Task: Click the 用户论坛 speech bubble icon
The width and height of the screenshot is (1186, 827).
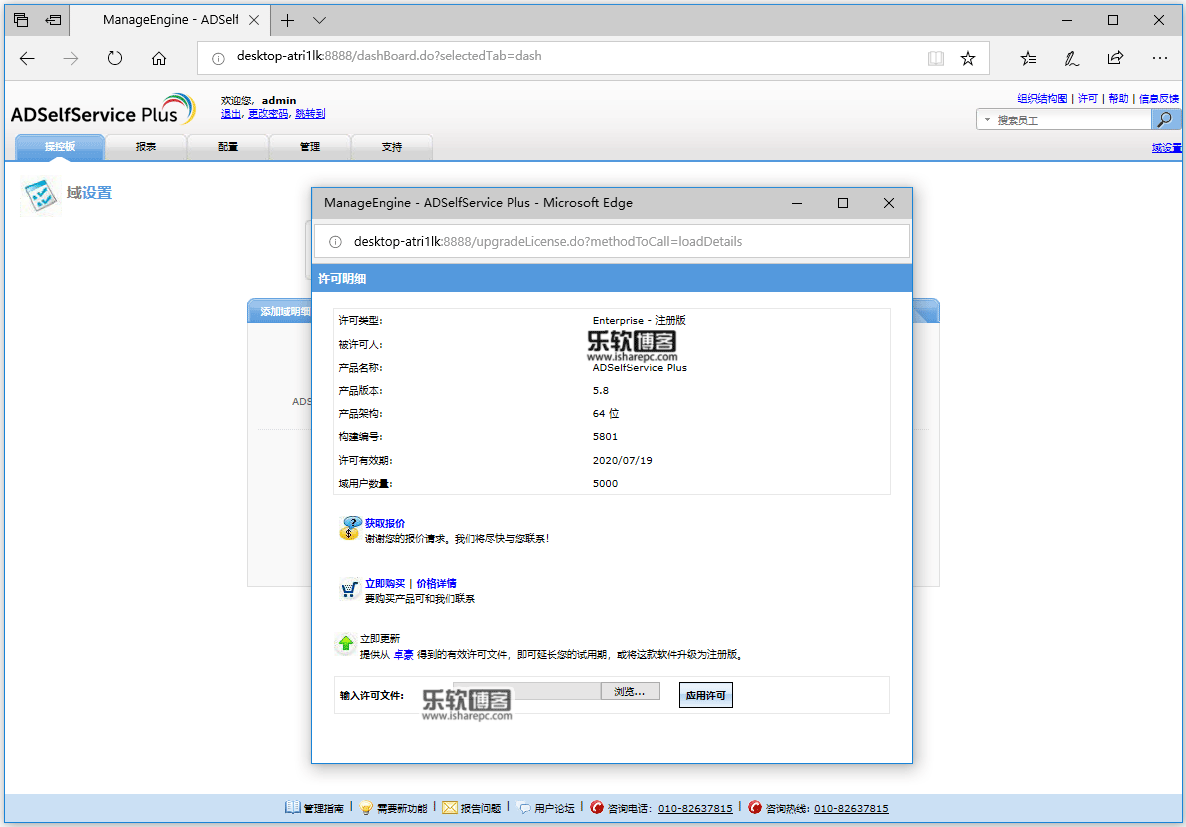Action: point(524,807)
